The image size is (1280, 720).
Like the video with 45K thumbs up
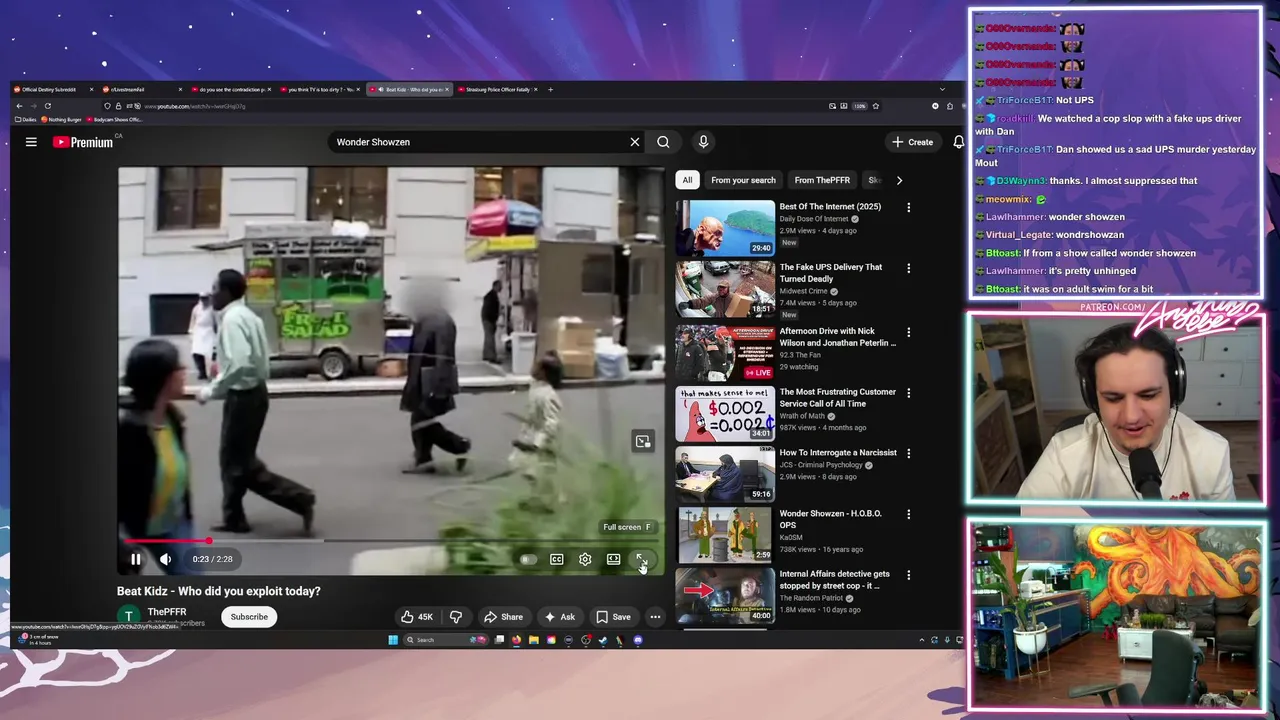coord(417,617)
